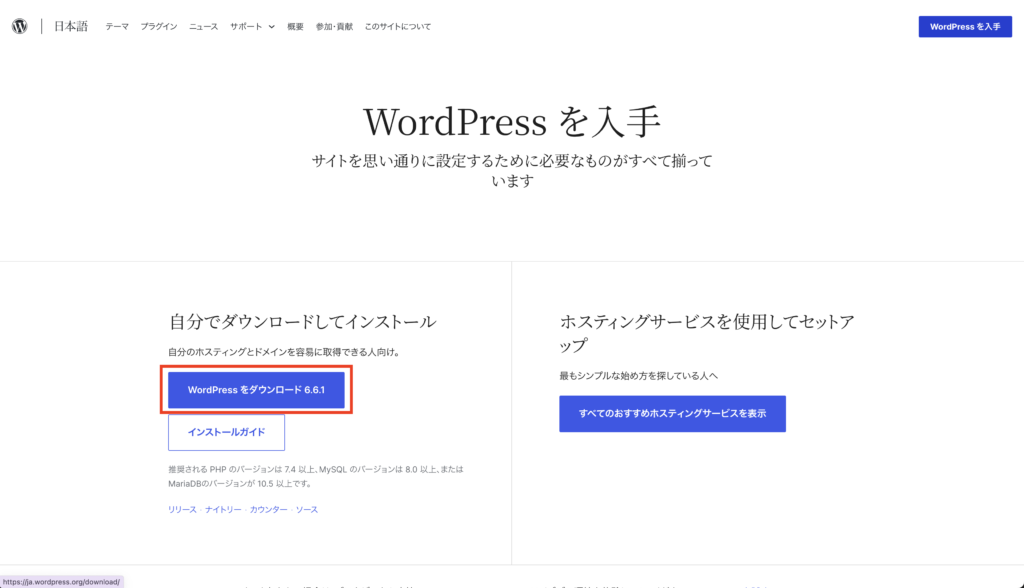Click the main title WordPress を入手

coord(511,122)
